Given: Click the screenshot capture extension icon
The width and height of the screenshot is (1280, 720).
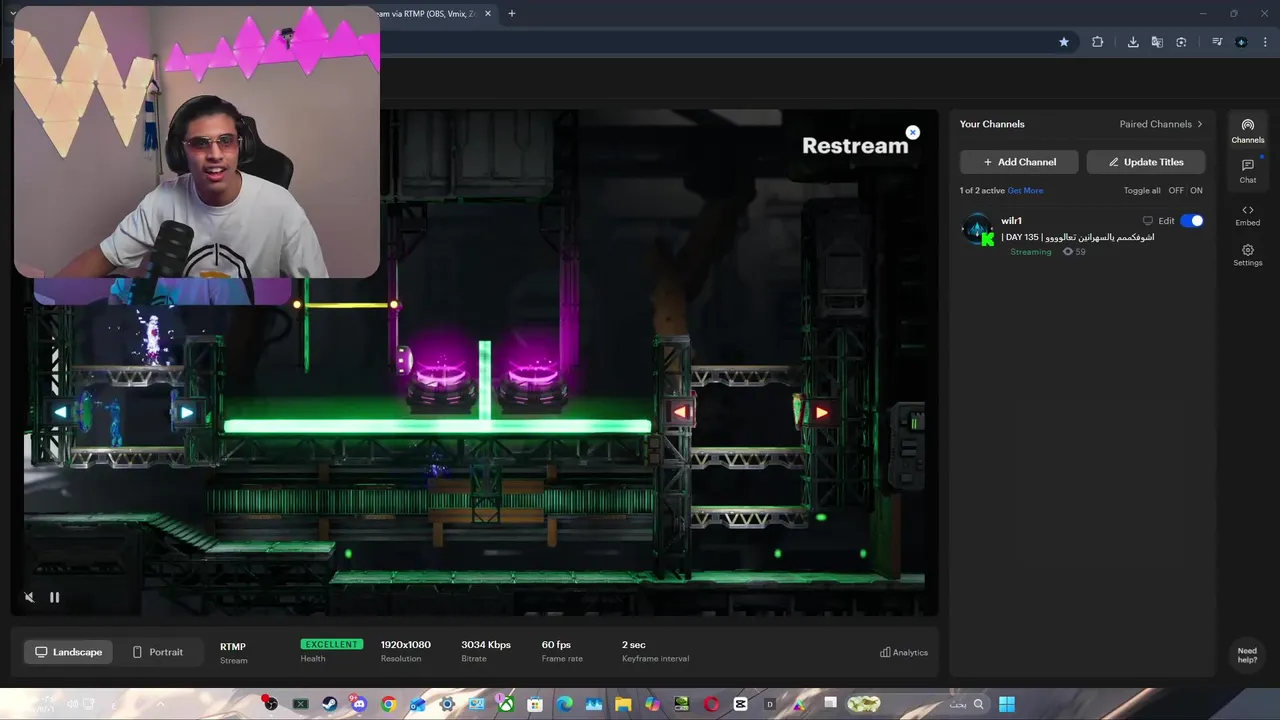Looking at the screenshot, I should [x=1181, y=42].
